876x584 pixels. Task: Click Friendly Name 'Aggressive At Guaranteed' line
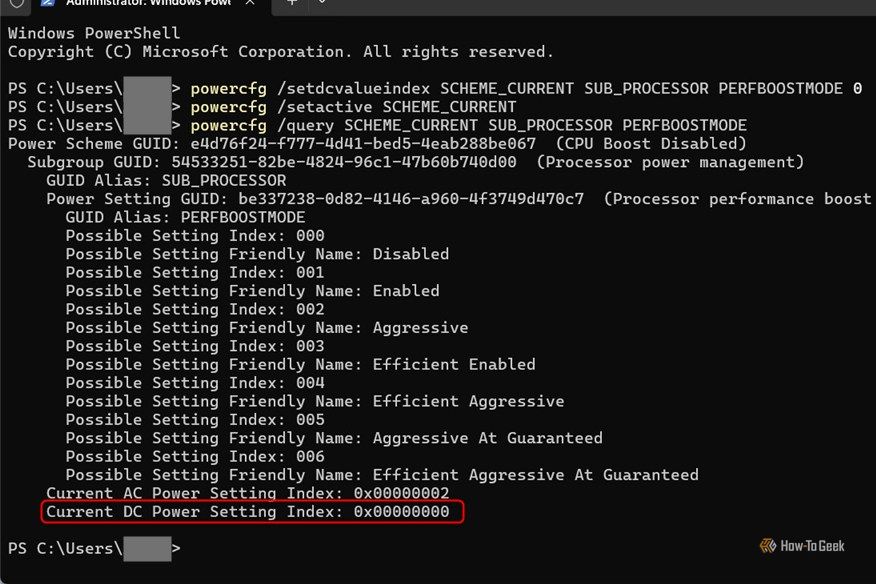(334, 439)
